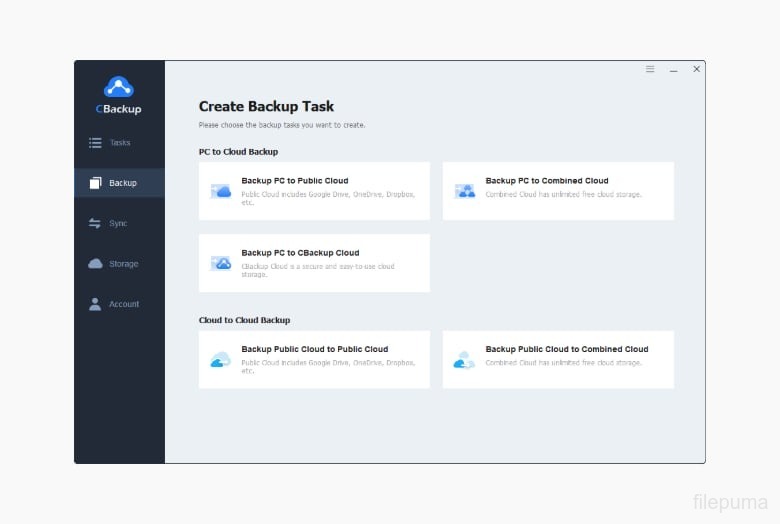Open the Tasks tab label
Image resolution: width=780 pixels, height=524 pixels.
(x=120, y=143)
